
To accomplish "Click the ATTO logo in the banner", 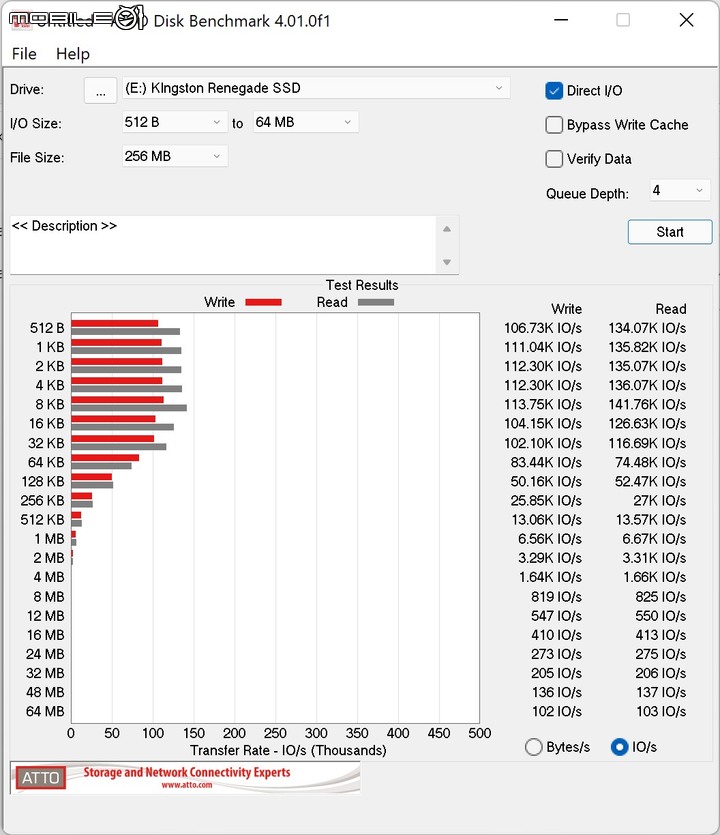I will (40, 778).
